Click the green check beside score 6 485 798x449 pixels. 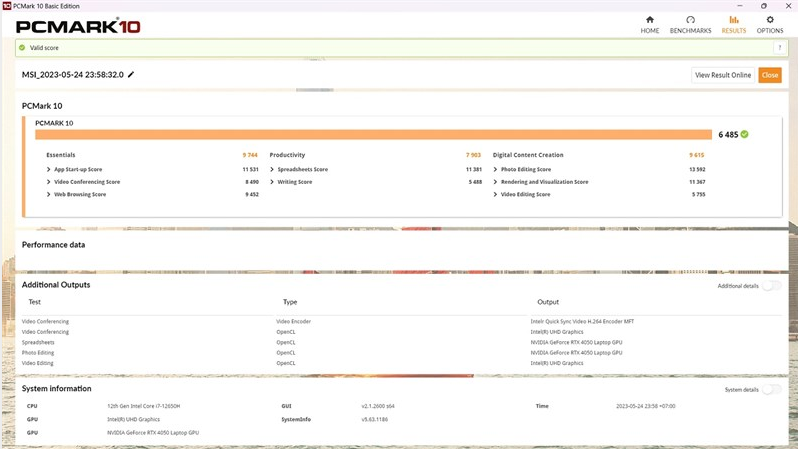[x=745, y=134]
